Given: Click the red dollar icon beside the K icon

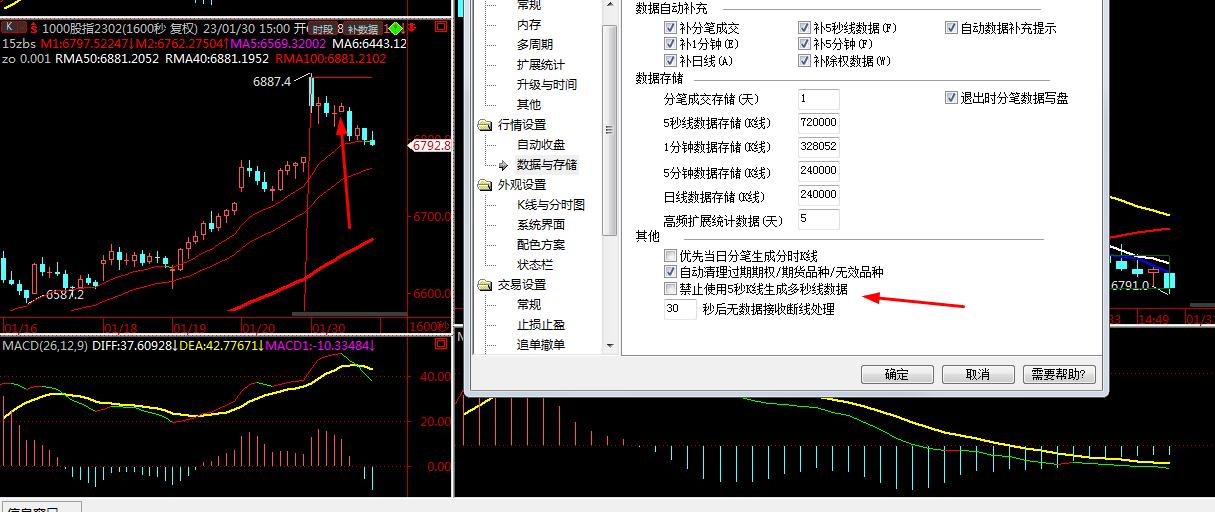Looking at the screenshot, I should pos(31,28).
